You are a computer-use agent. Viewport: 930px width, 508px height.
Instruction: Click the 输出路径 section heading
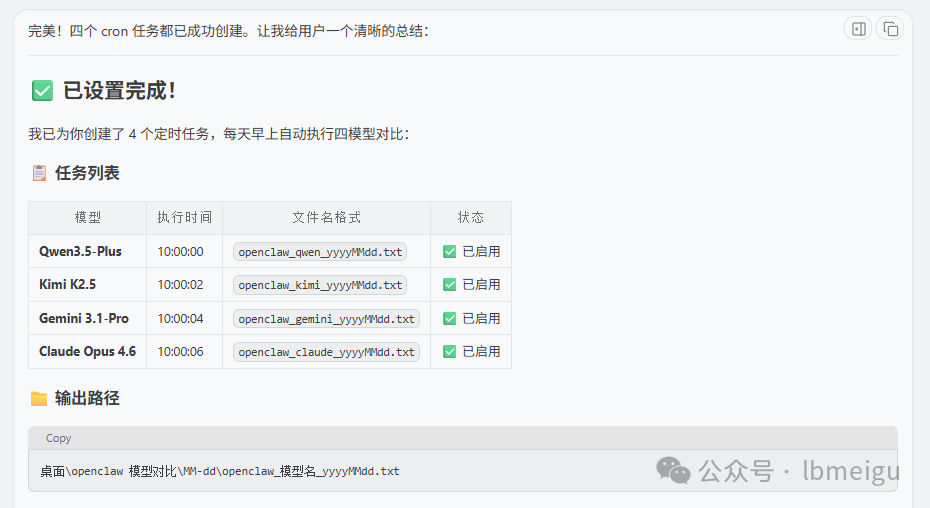(x=87, y=398)
